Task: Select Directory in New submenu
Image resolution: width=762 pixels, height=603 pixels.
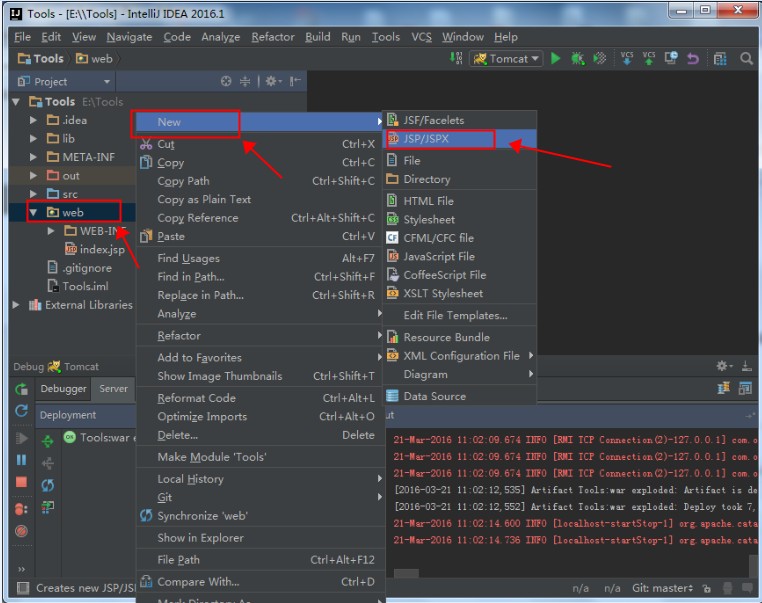Action: (x=460, y=179)
